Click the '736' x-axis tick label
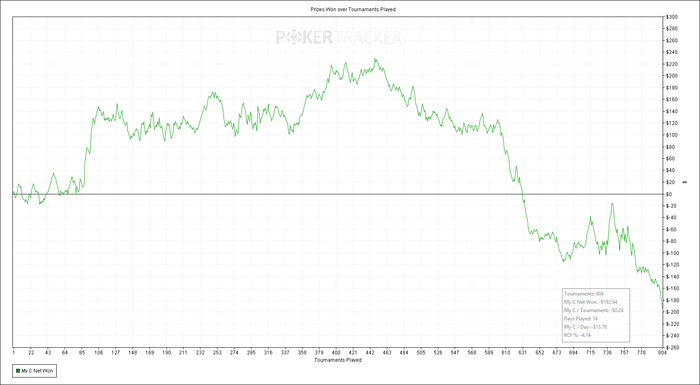Viewport: 700px width, 385px height. pos(607,353)
